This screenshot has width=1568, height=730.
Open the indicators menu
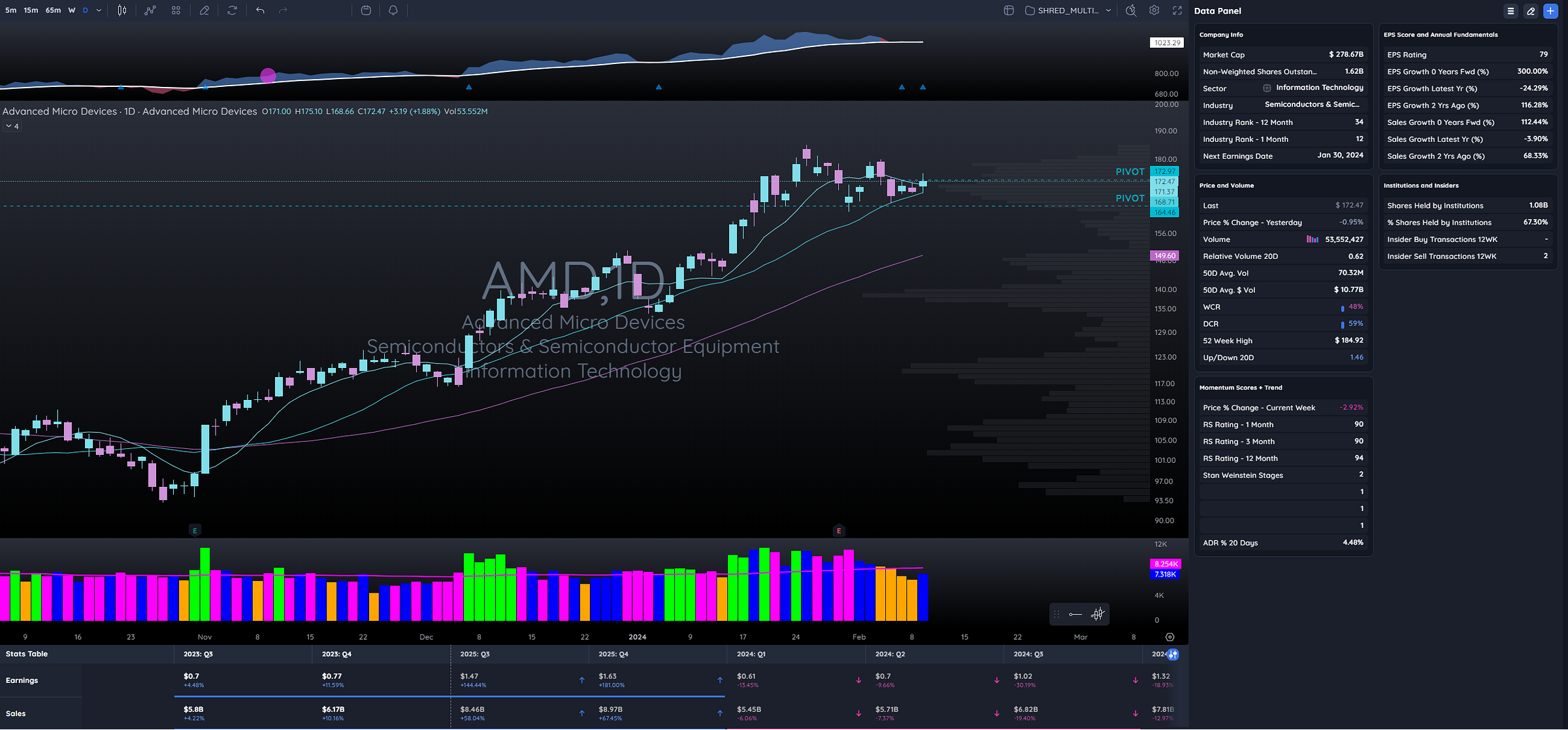(x=150, y=10)
